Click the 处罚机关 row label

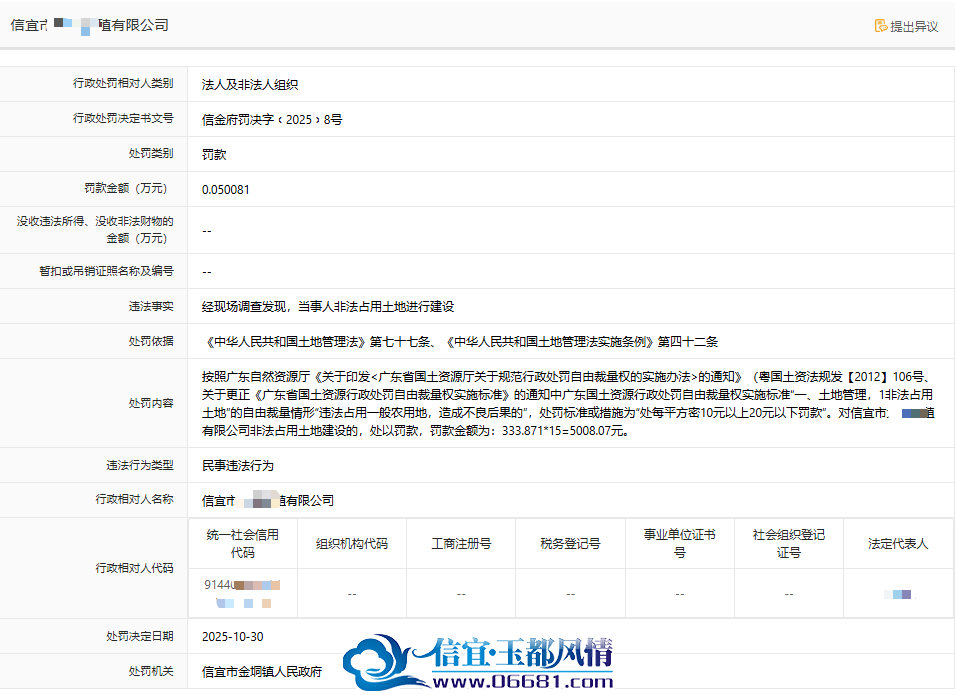point(151,671)
